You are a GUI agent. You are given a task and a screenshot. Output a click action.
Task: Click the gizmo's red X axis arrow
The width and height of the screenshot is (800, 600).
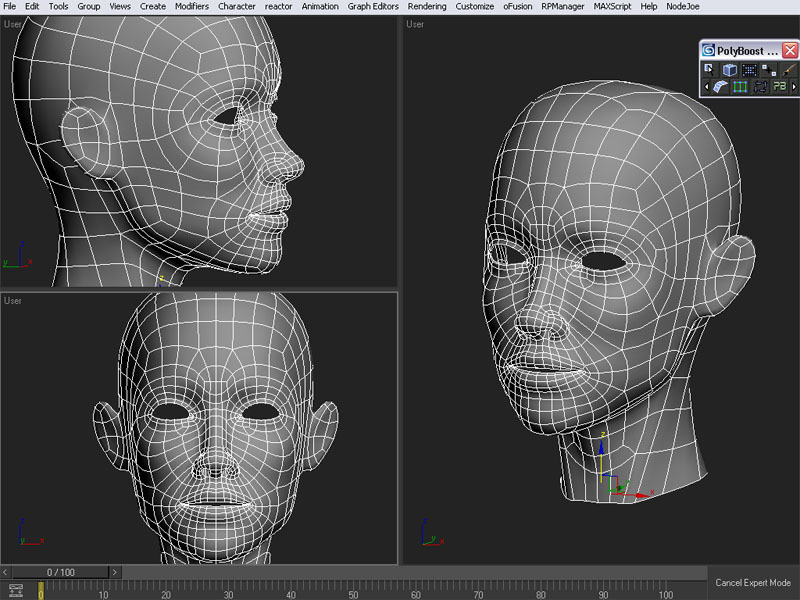(642, 495)
